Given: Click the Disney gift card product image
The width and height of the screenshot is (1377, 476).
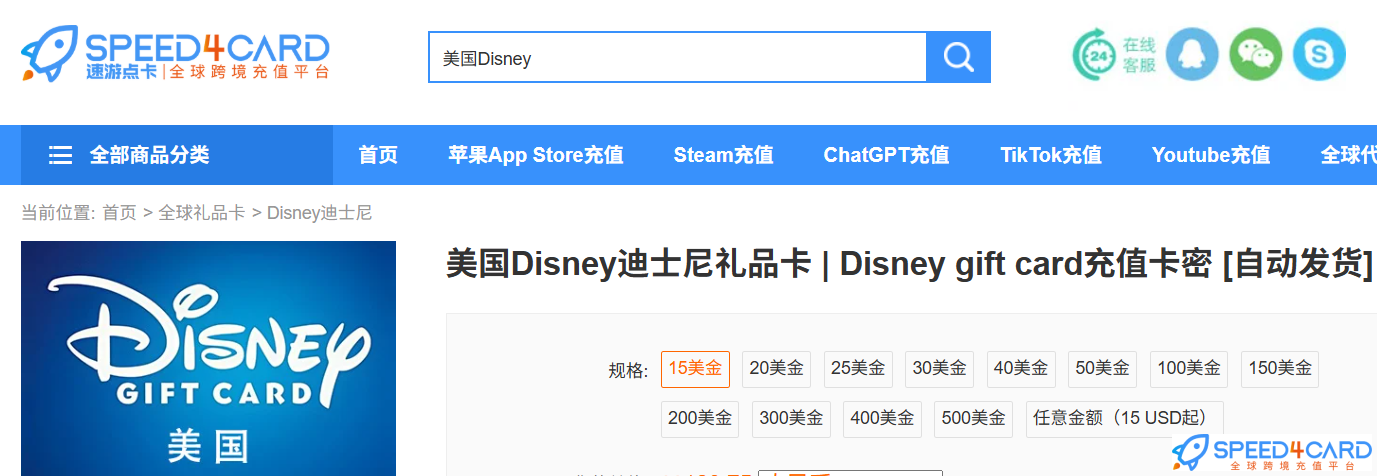Looking at the screenshot, I should pos(208,358).
